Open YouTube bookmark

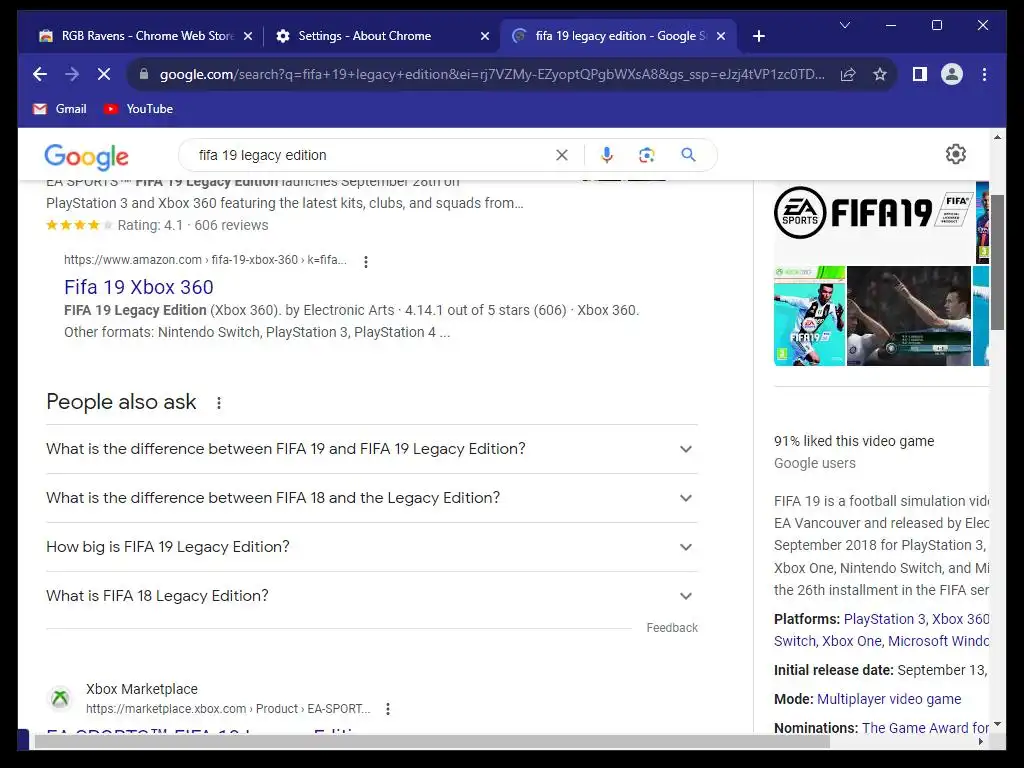point(138,109)
